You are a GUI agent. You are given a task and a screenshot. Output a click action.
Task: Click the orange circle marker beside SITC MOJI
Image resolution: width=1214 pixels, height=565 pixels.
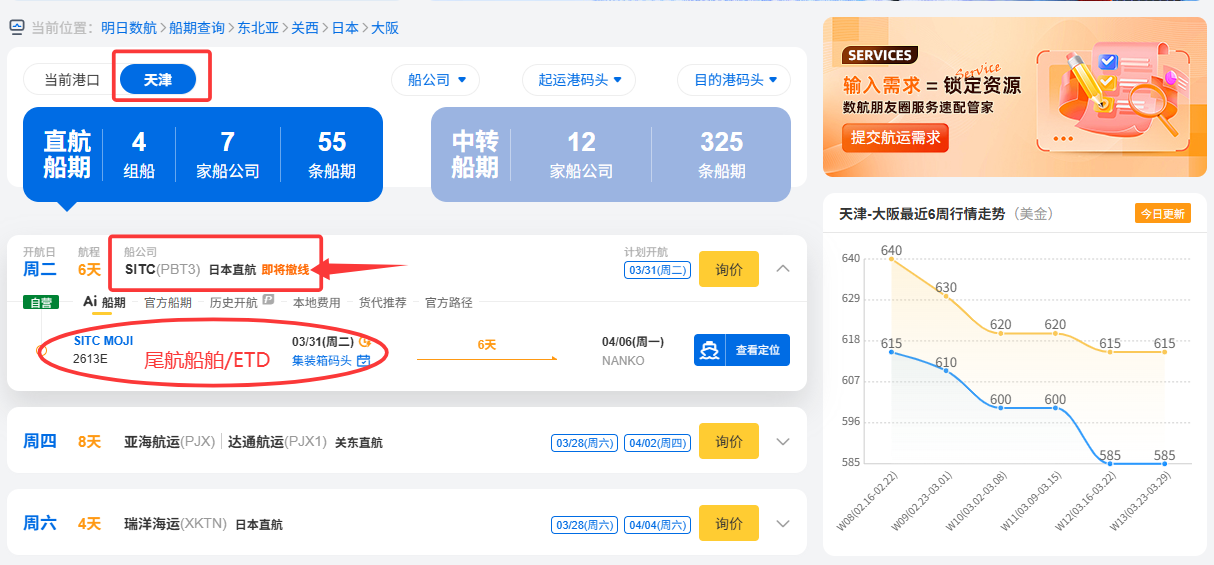[x=41, y=350]
